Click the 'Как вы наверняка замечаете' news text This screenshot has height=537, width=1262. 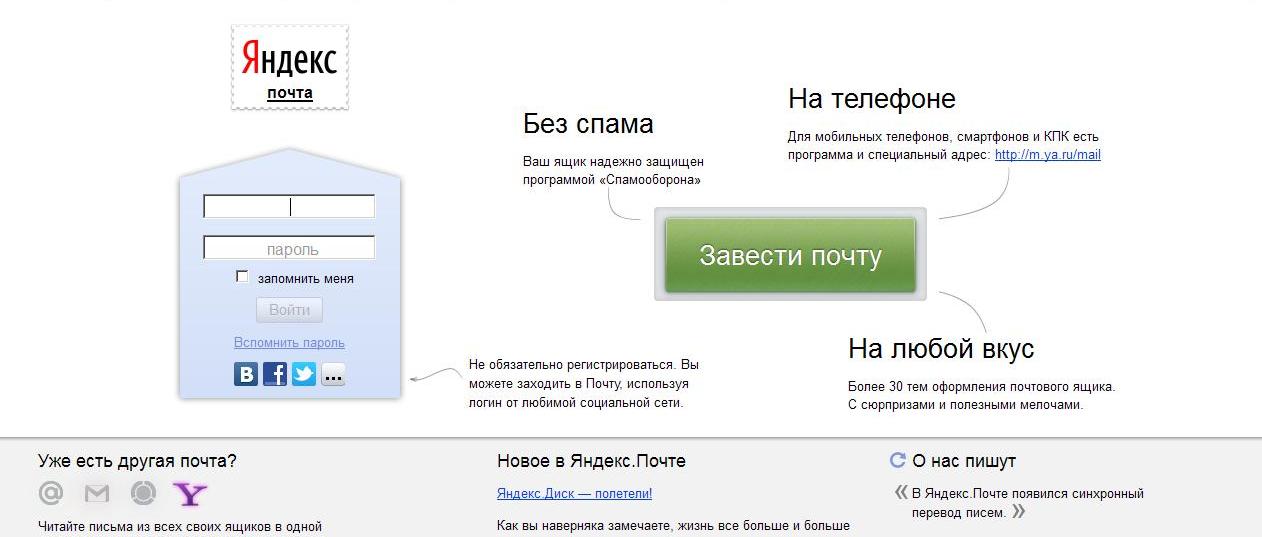tap(673, 525)
